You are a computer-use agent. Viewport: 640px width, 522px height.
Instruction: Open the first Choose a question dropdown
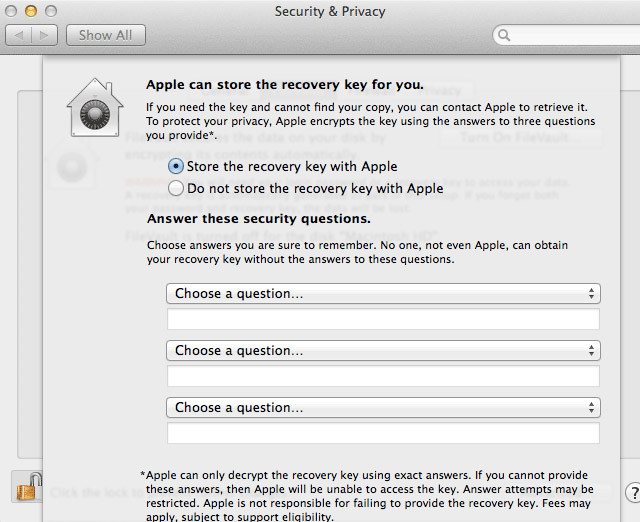point(383,293)
